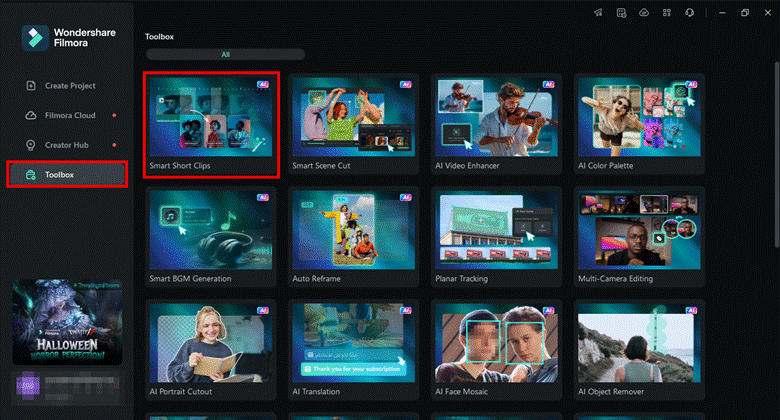Select the Toolbox menu item
Screen dimensions: 780x420
click(x=67, y=175)
